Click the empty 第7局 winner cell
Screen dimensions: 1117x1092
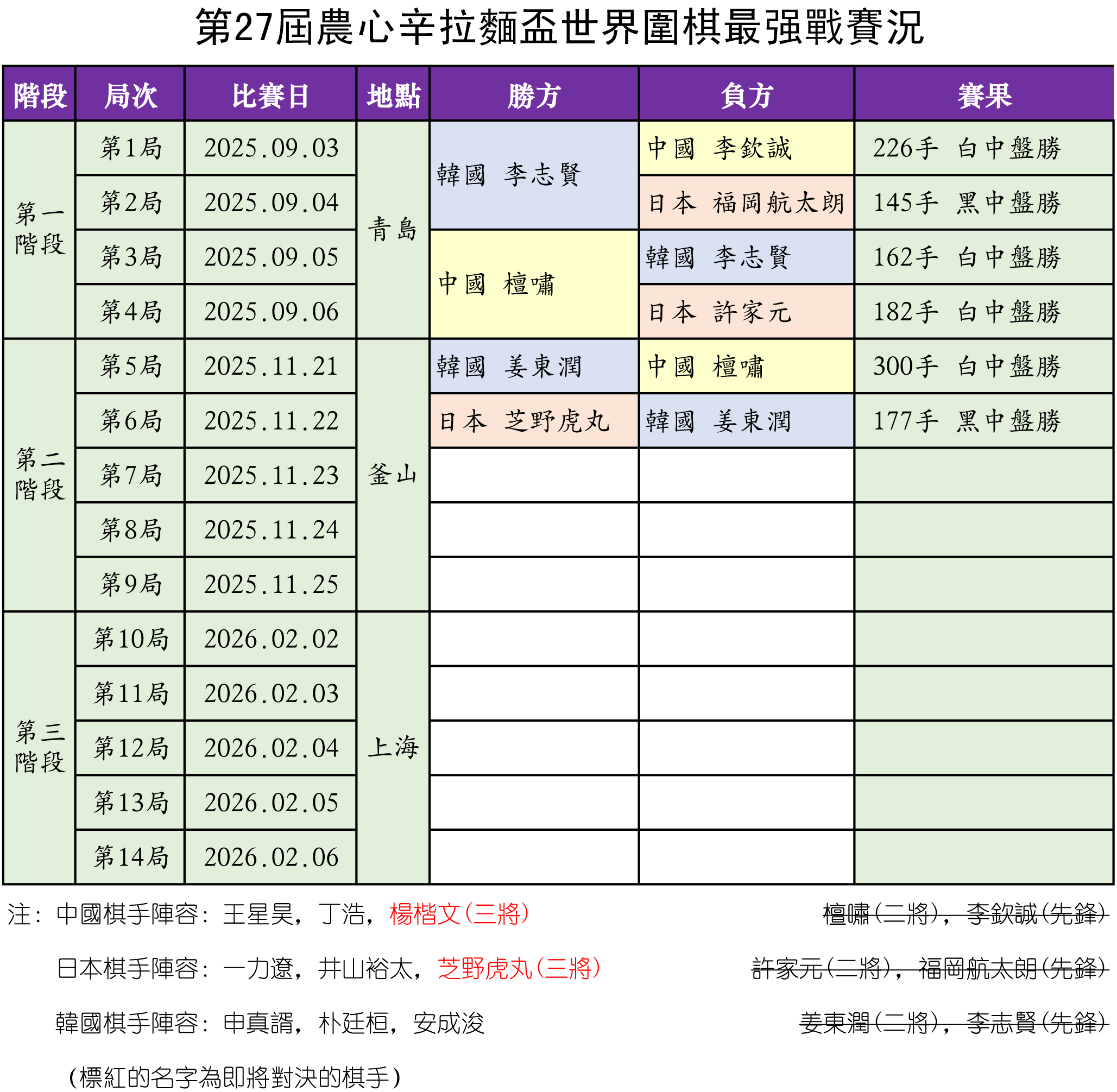(534, 476)
